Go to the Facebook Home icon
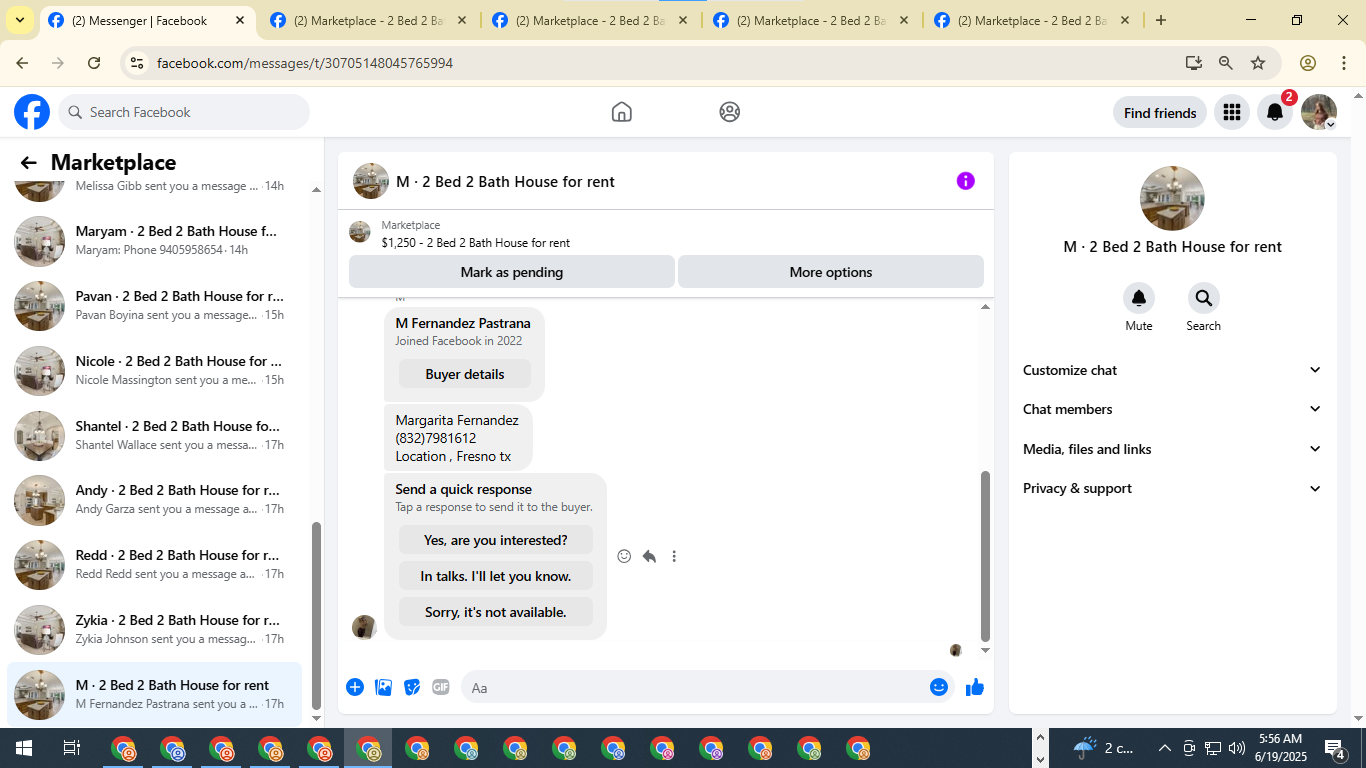 622,112
